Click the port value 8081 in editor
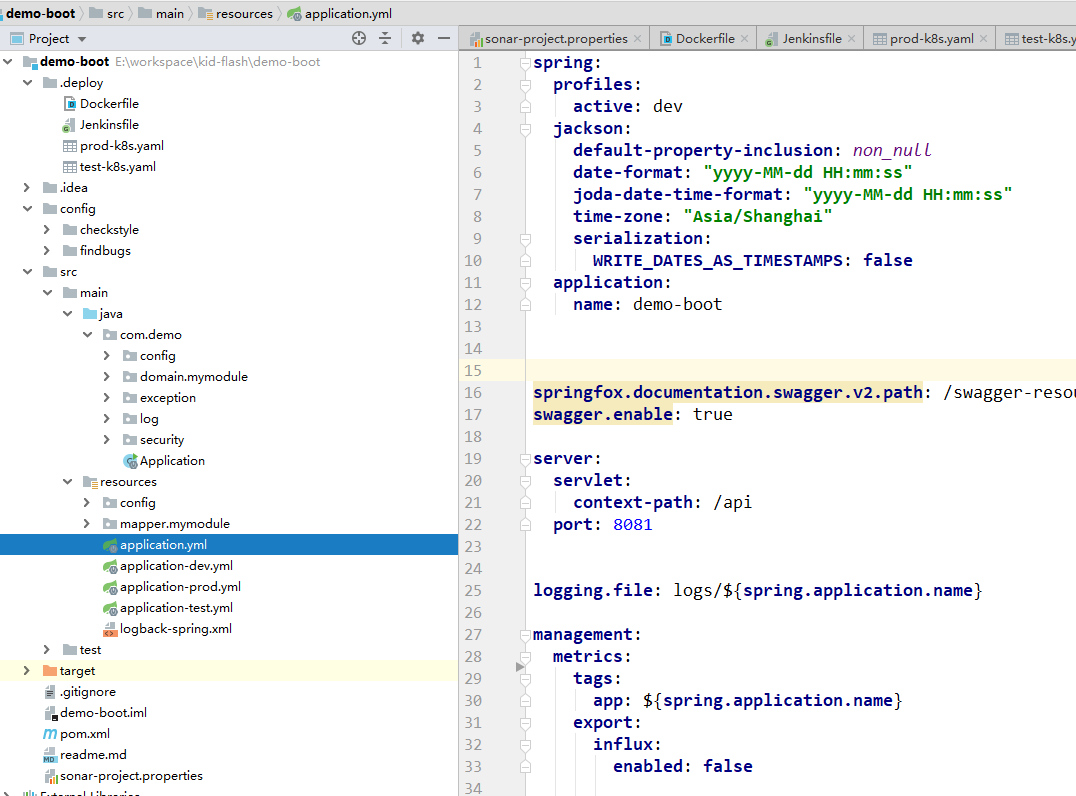 click(632, 524)
